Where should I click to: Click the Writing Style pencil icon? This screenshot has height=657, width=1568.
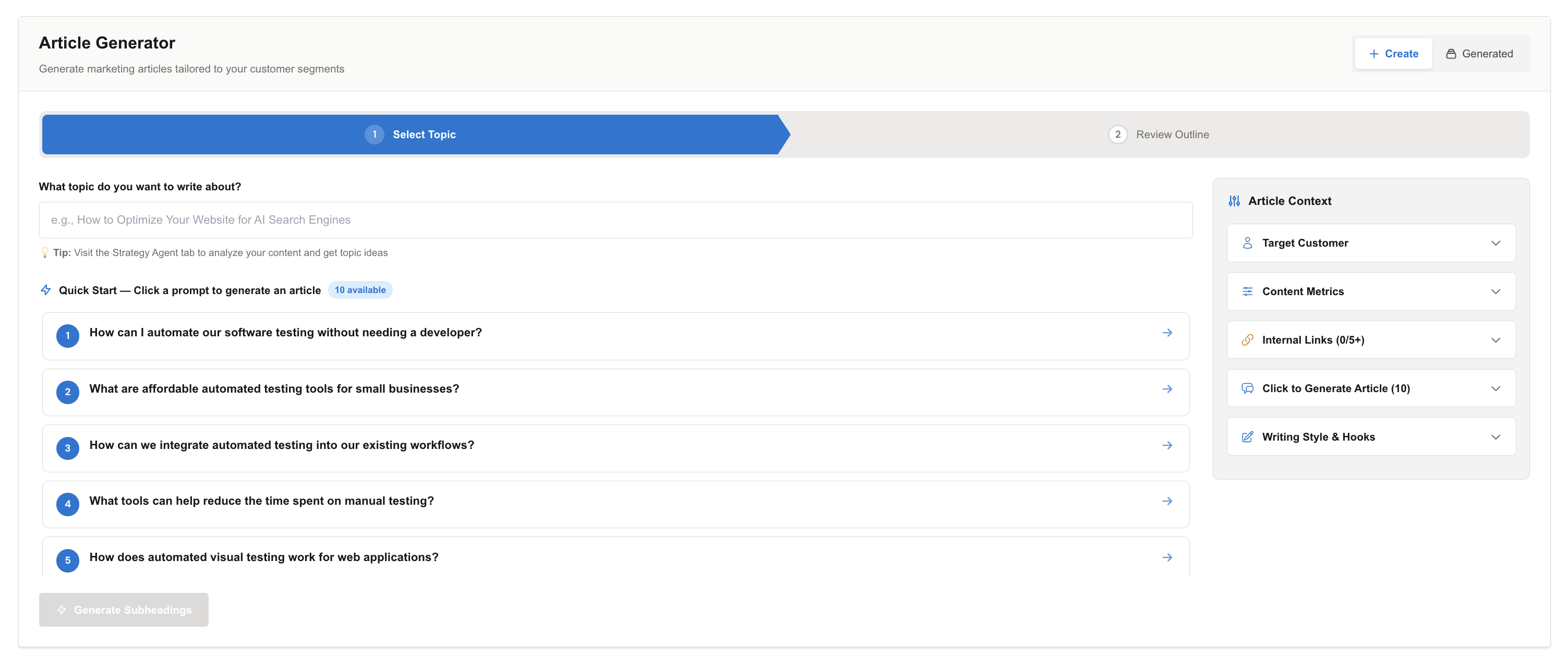tap(1247, 437)
